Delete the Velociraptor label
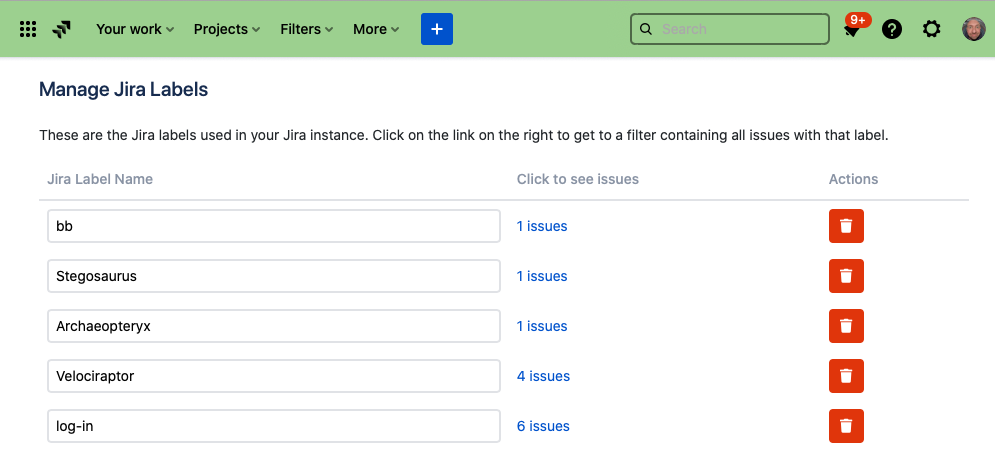This screenshot has width=995, height=454. coord(846,376)
